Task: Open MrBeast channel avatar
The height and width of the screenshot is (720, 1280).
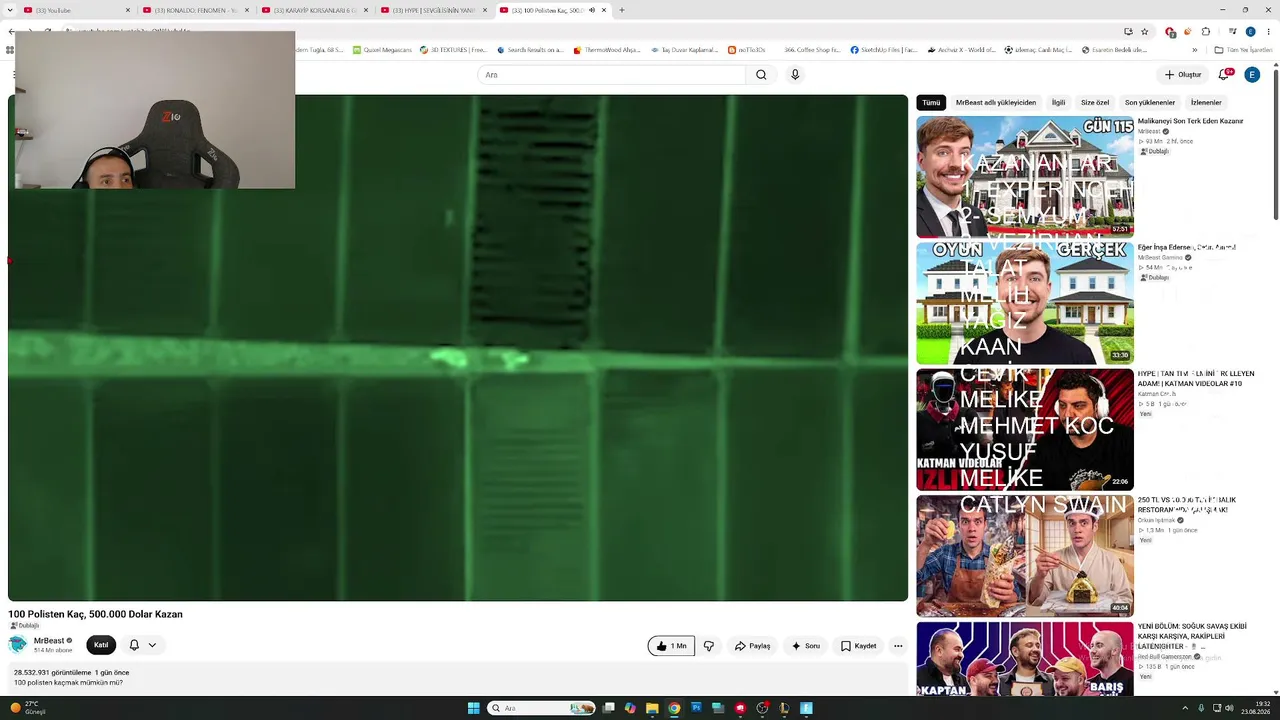Action: 18,645
